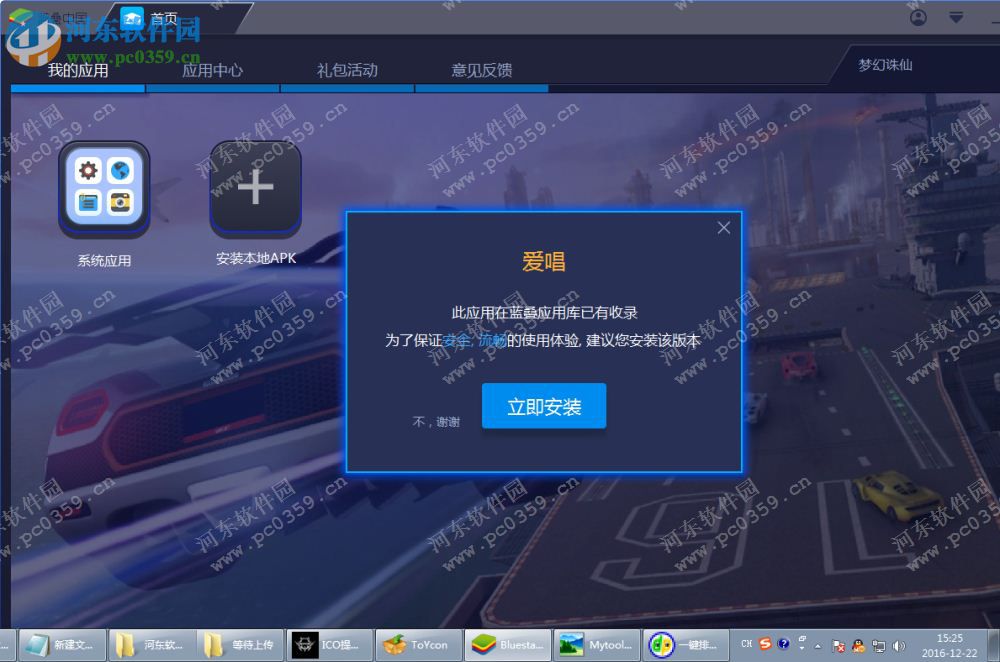Show hidden tray icons arrow

tap(818, 646)
